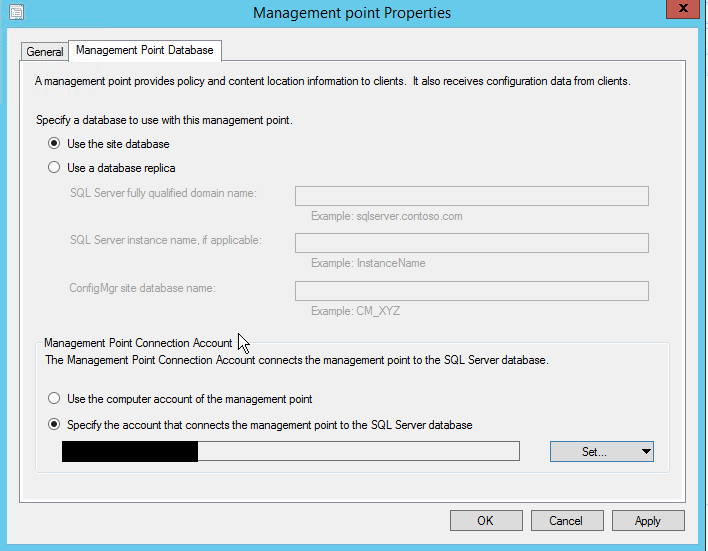Viewport: 708px width, 551px height.
Task: Switch to the General tab
Action: [x=45, y=51]
